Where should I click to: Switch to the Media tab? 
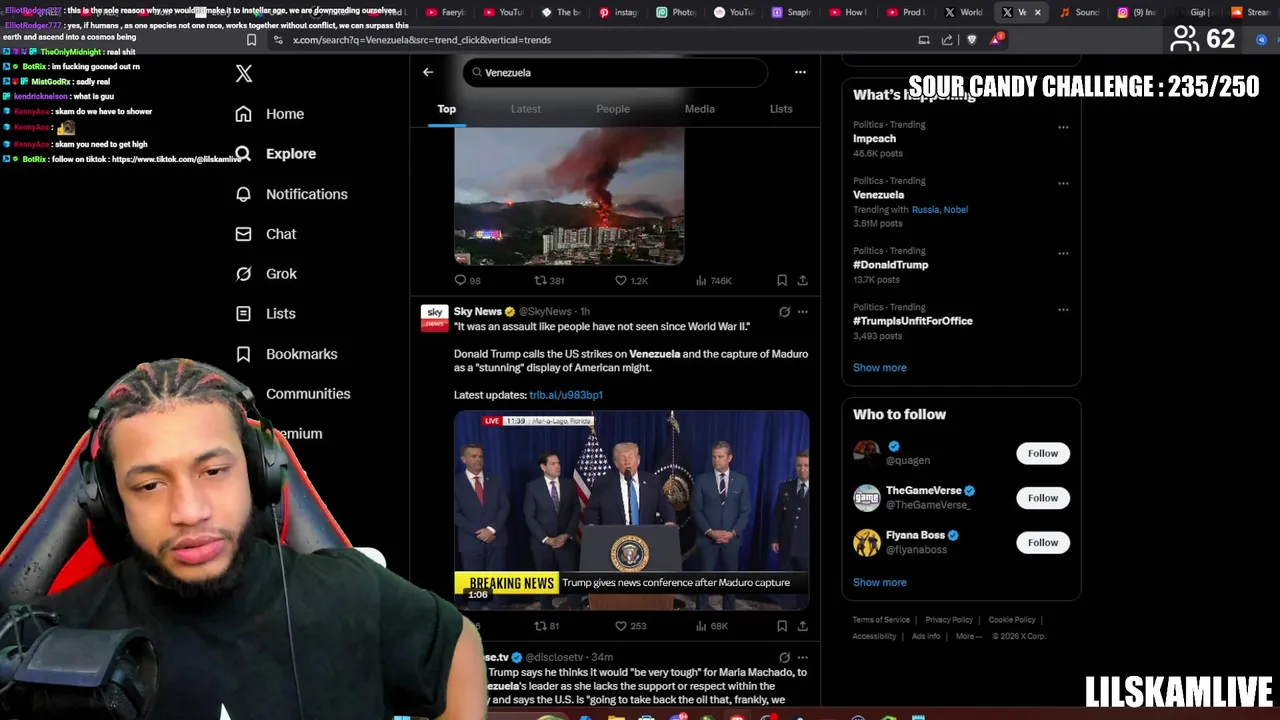coord(700,109)
